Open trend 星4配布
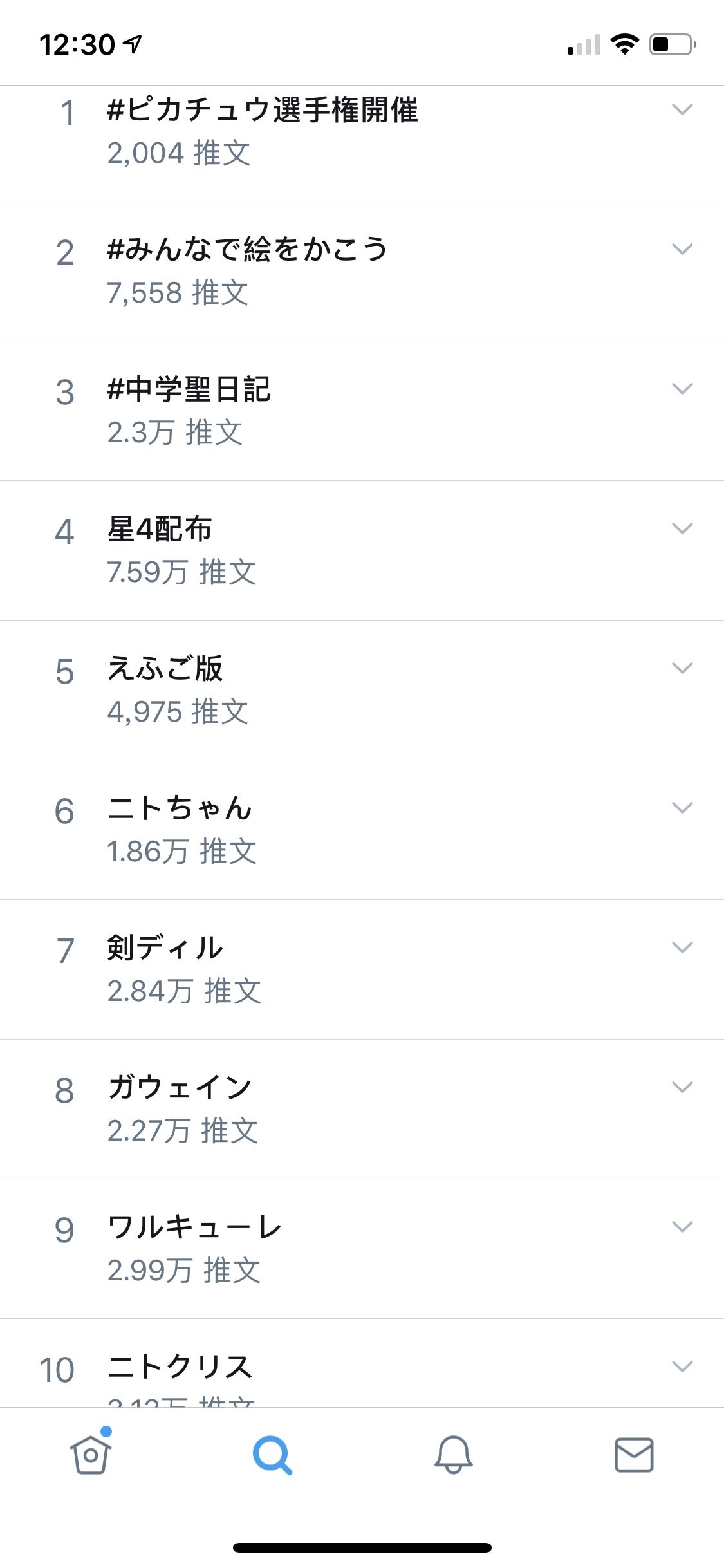This screenshot has width=724, height=1568. point(362,550)
